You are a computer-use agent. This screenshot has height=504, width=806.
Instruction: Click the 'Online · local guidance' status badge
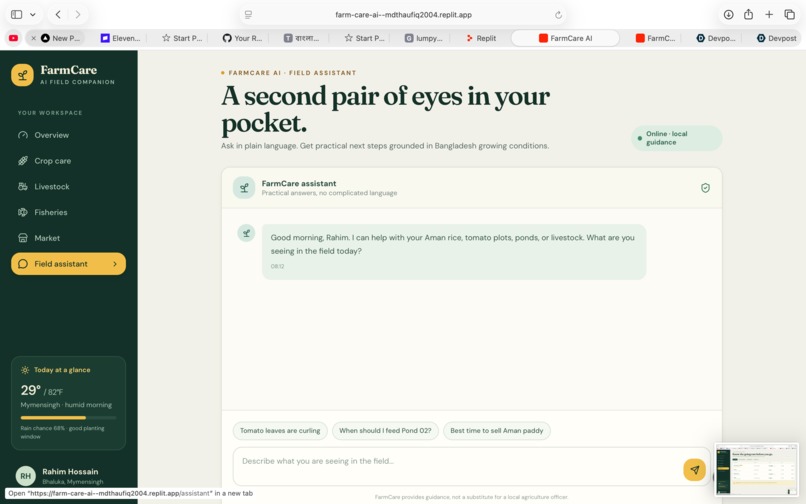(676, 138)
